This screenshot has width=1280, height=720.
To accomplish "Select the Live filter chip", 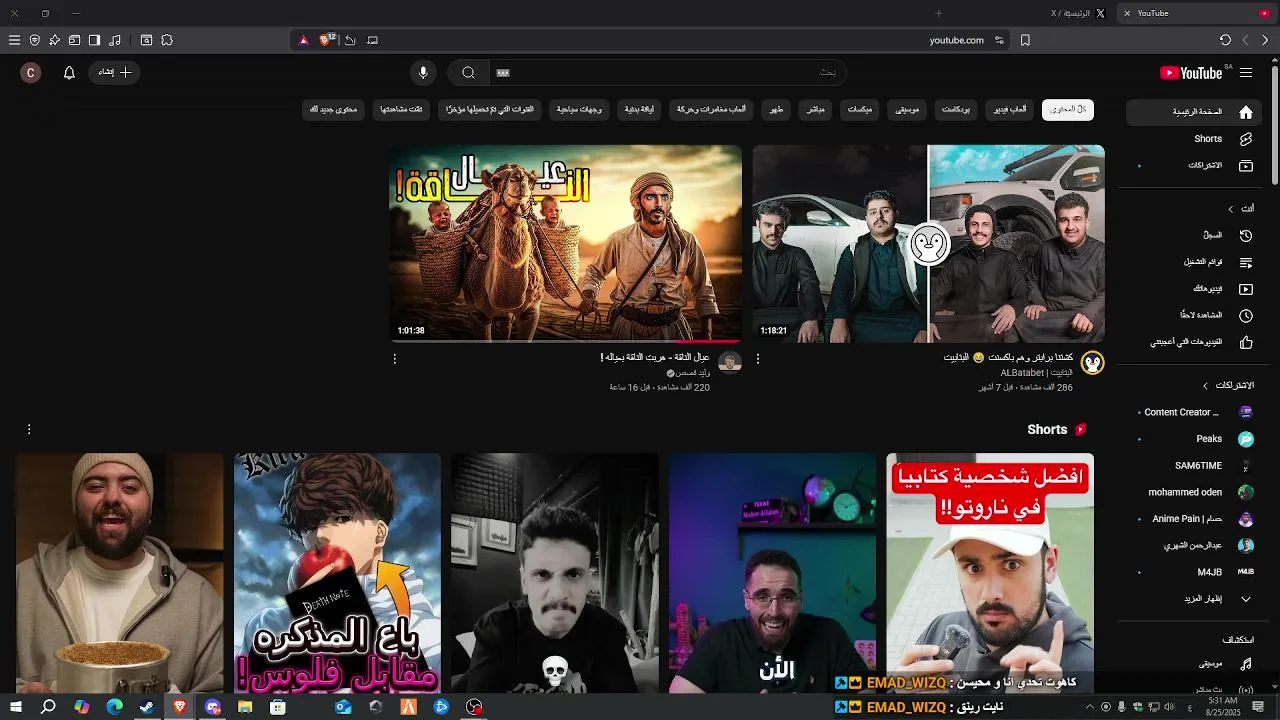I will pyautogui.click(x=816, y=110).
